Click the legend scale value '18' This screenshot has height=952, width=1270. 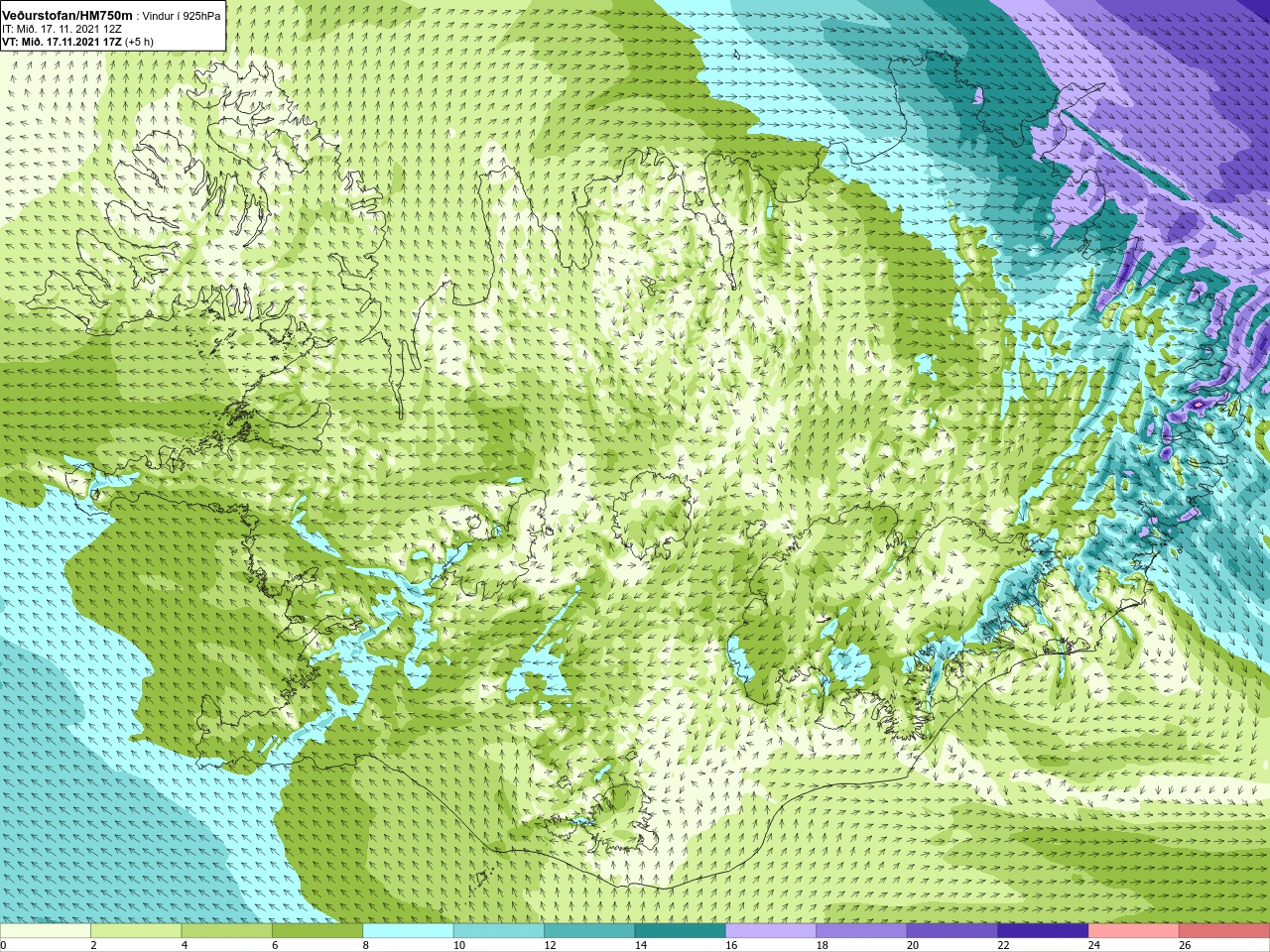tap(822, 945)
